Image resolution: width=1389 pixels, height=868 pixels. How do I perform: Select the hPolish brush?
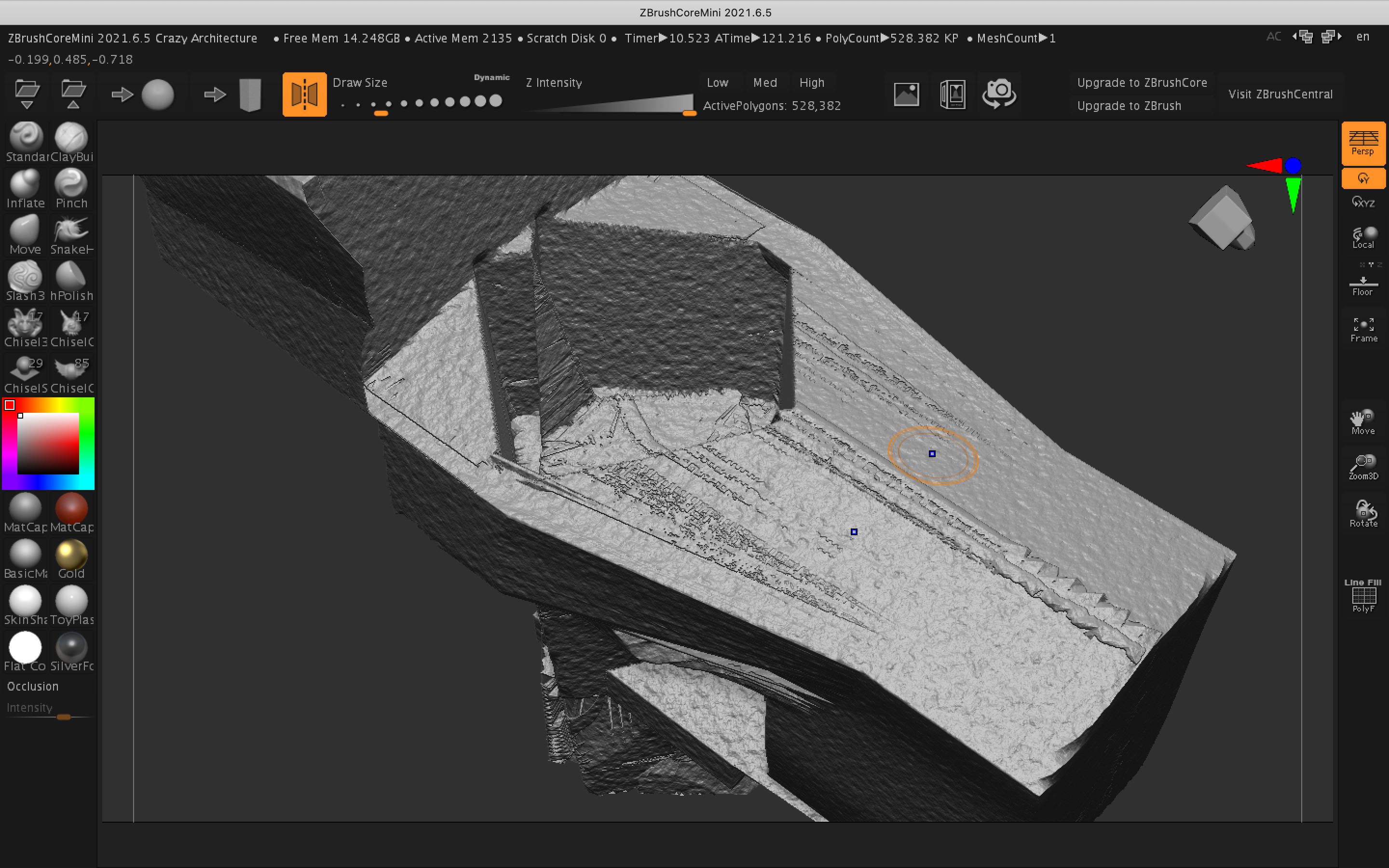72,281
